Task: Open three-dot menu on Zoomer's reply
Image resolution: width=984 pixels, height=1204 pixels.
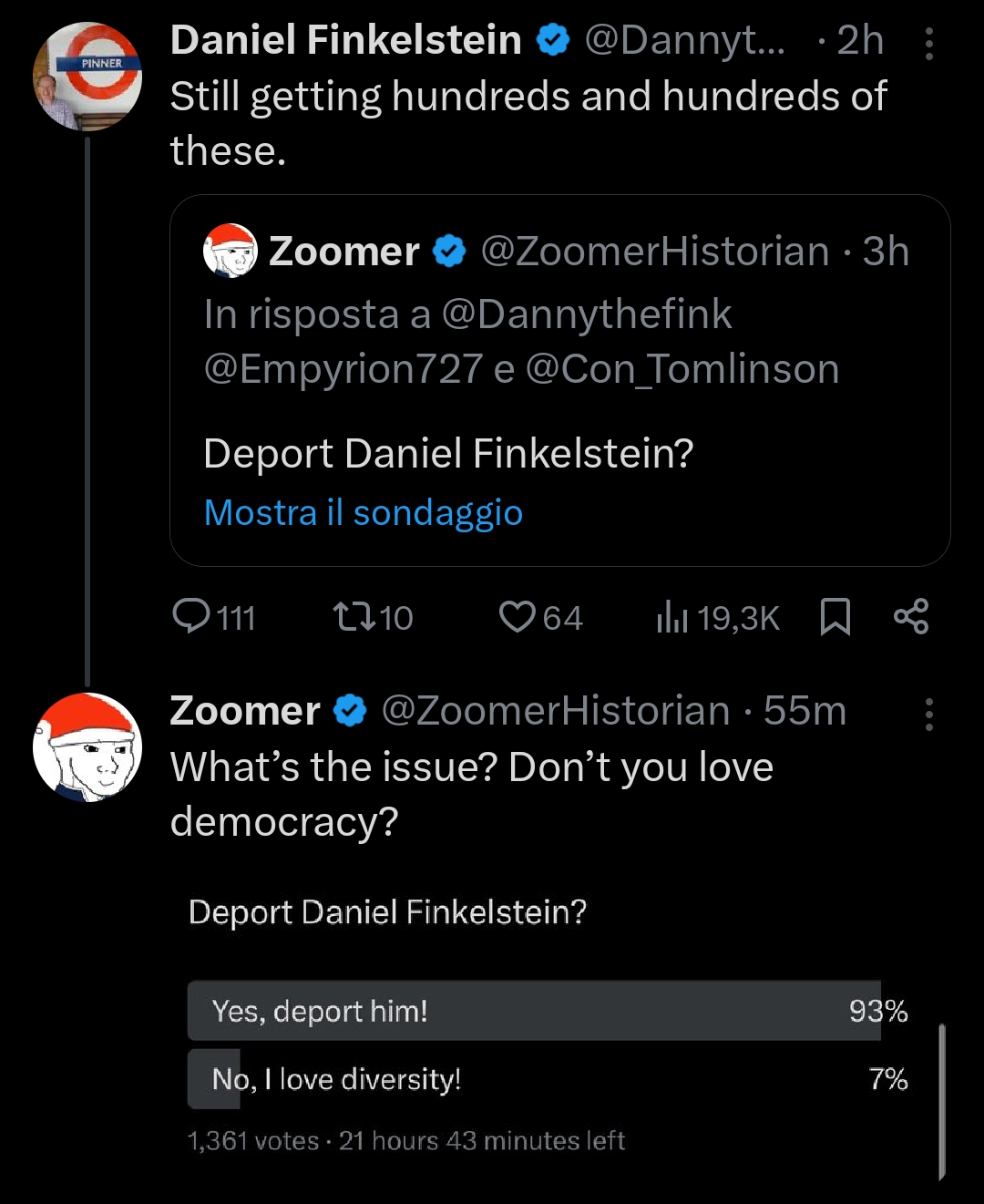Action: (x=928, y=715)
